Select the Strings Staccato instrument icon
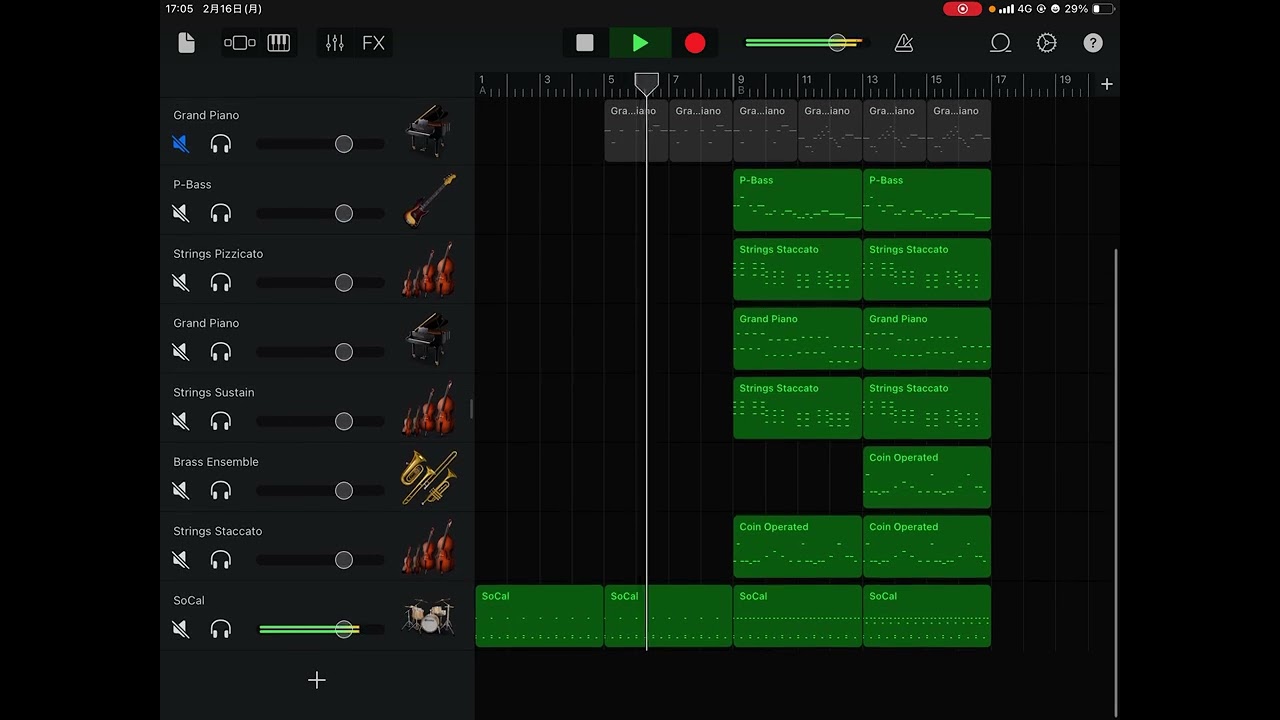The height and width of the screenshot is (720, 1280). pos(430,547)
